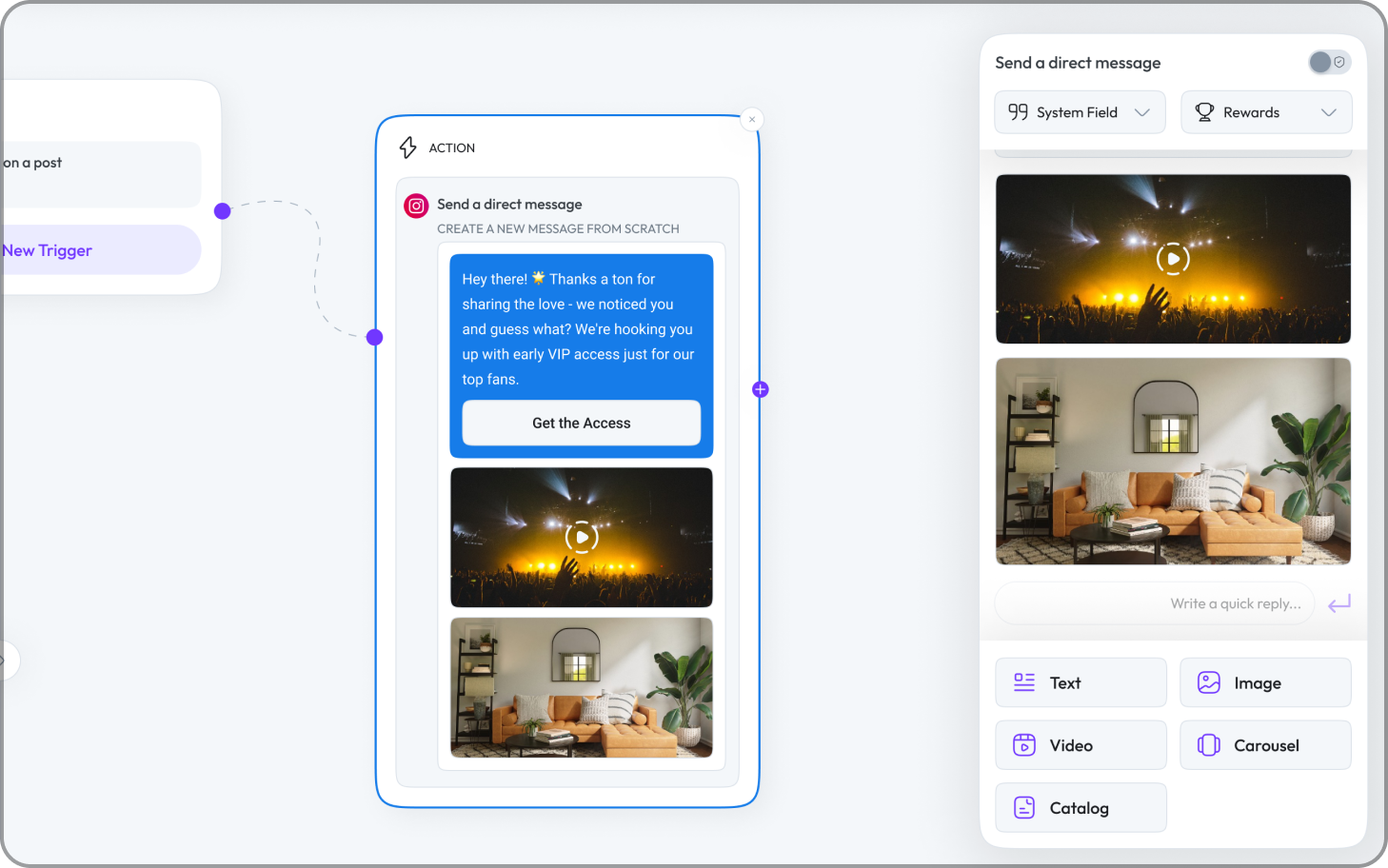Click the Action node purple input dot
The image size is (1388, 868).
coord(375,337)
